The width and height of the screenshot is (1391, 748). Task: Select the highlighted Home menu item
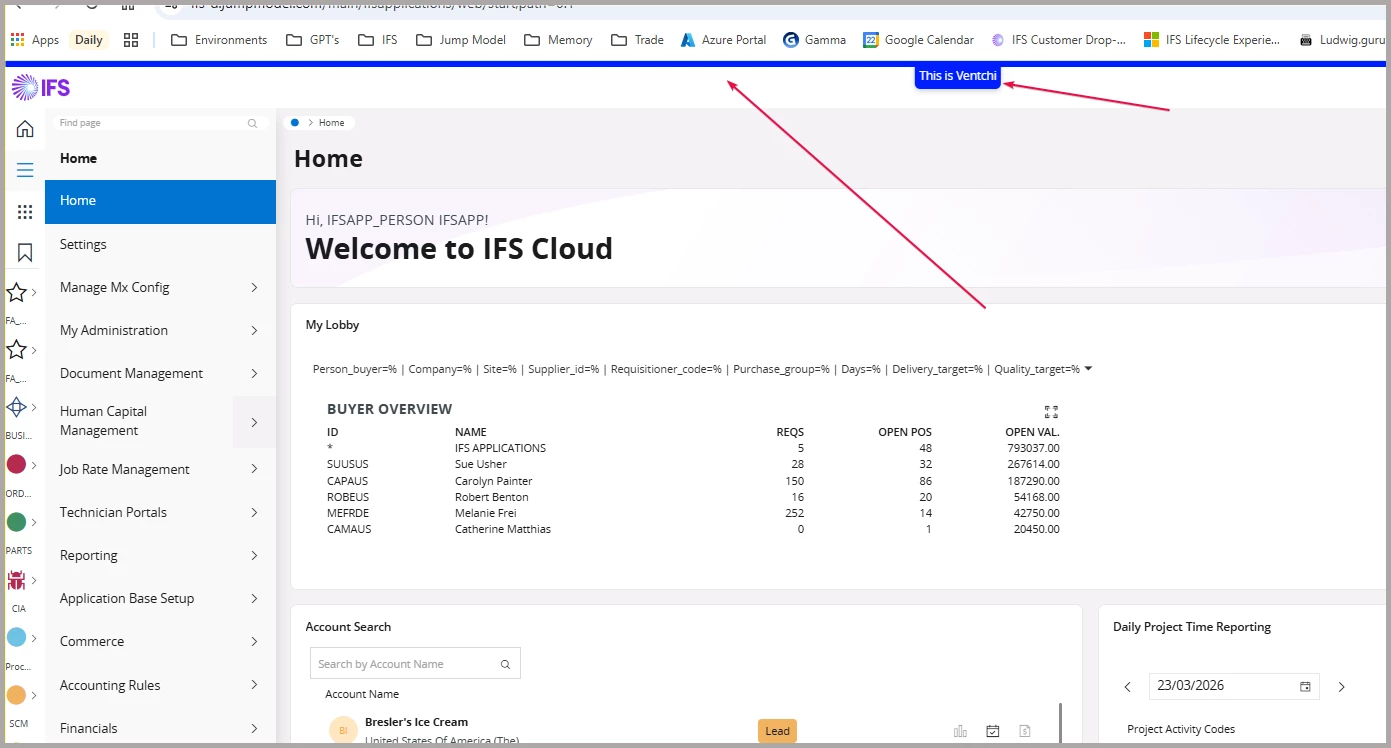(160, 201)
